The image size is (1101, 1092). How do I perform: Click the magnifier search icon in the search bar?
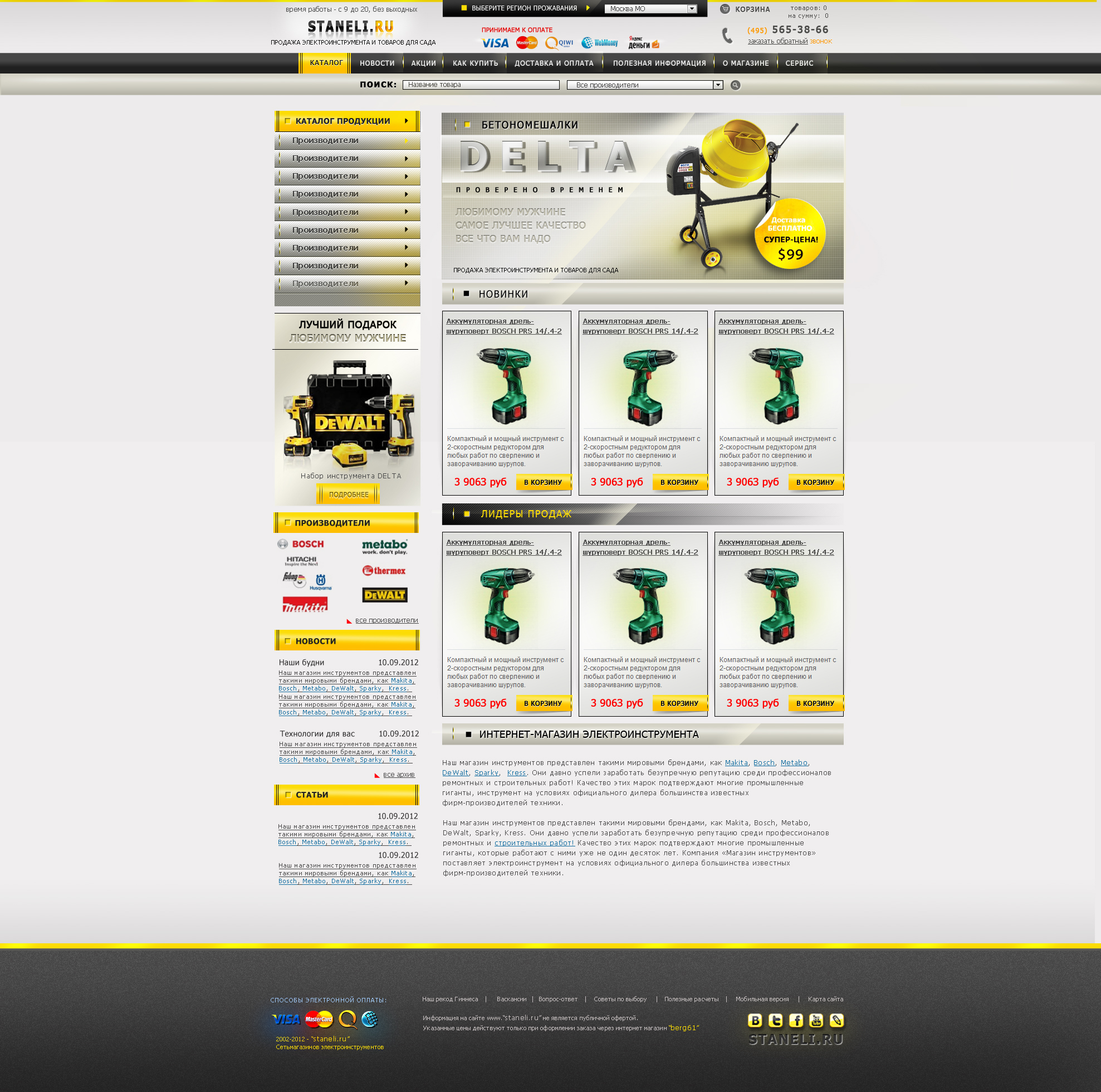(735, 85)
